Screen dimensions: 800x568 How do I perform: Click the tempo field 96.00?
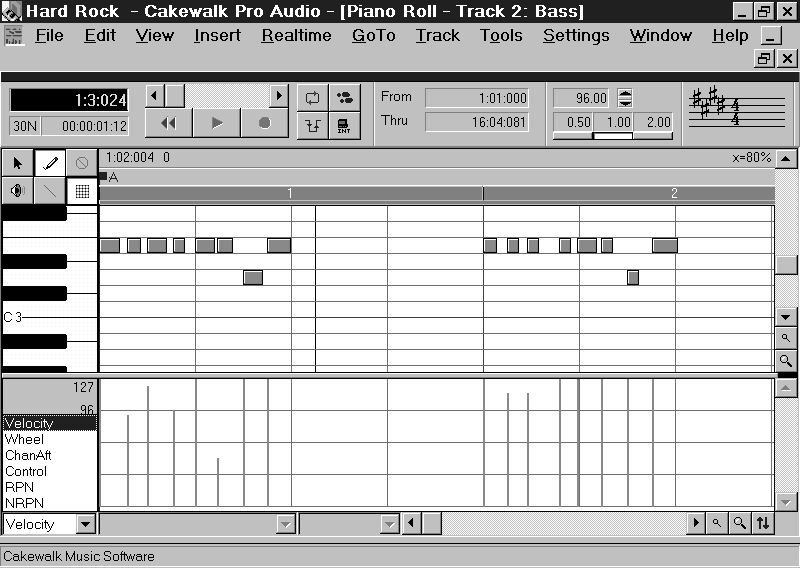click(581, 98)
